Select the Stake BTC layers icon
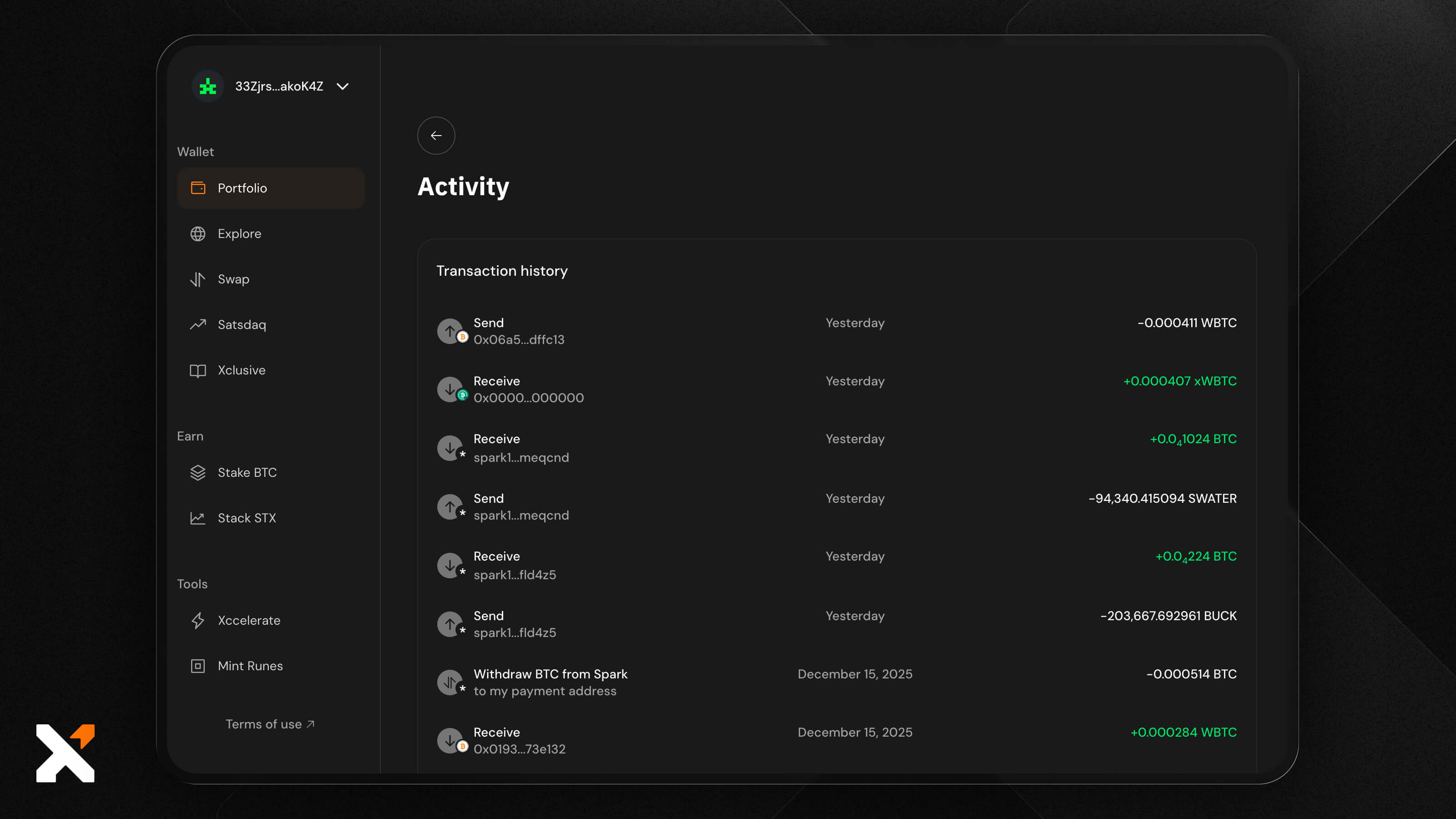Image resolution: width=1456 pixels, height=819 pixels. tap(198, 473)
